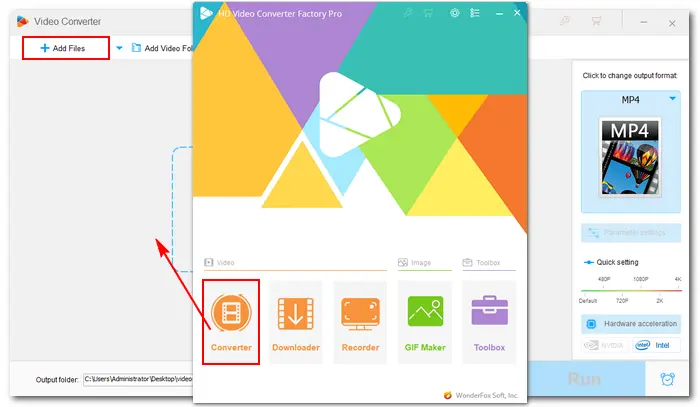This screenshot has width=700, height=407.
Task: Set quick setting to 1080P
Action: tap(641, 279)
